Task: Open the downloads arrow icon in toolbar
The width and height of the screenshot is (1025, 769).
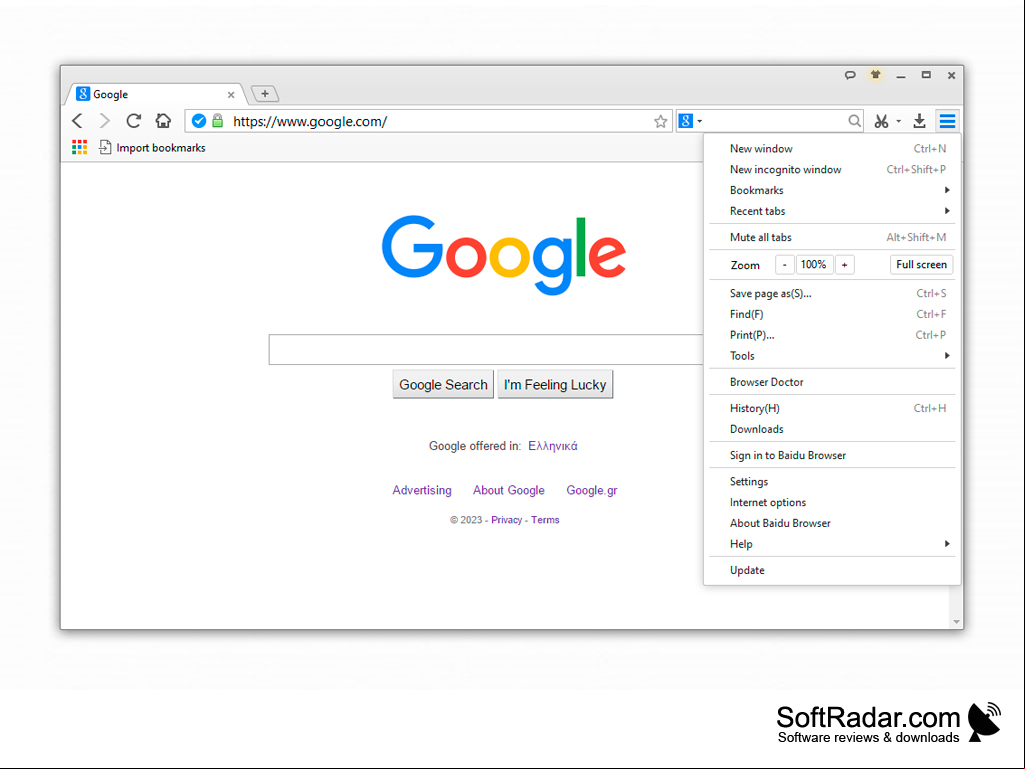Action: point(919,121)
